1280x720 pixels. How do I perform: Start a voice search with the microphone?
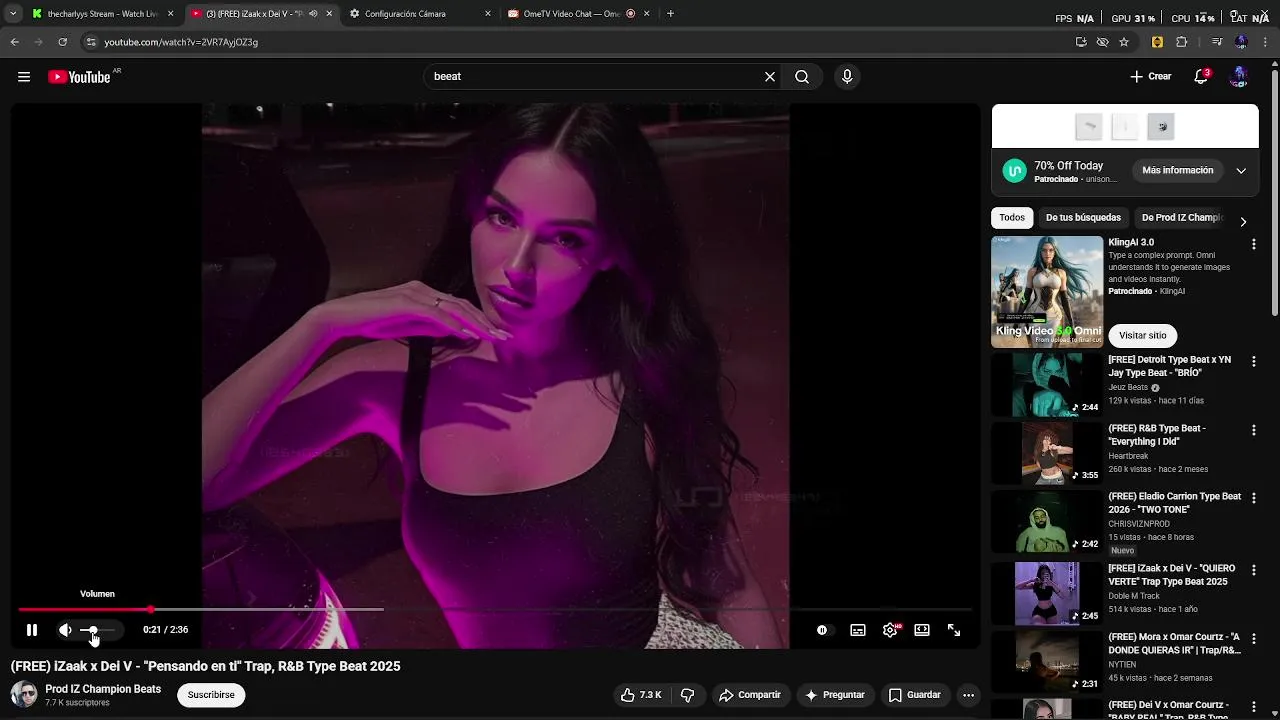click(x=847, y=77)
